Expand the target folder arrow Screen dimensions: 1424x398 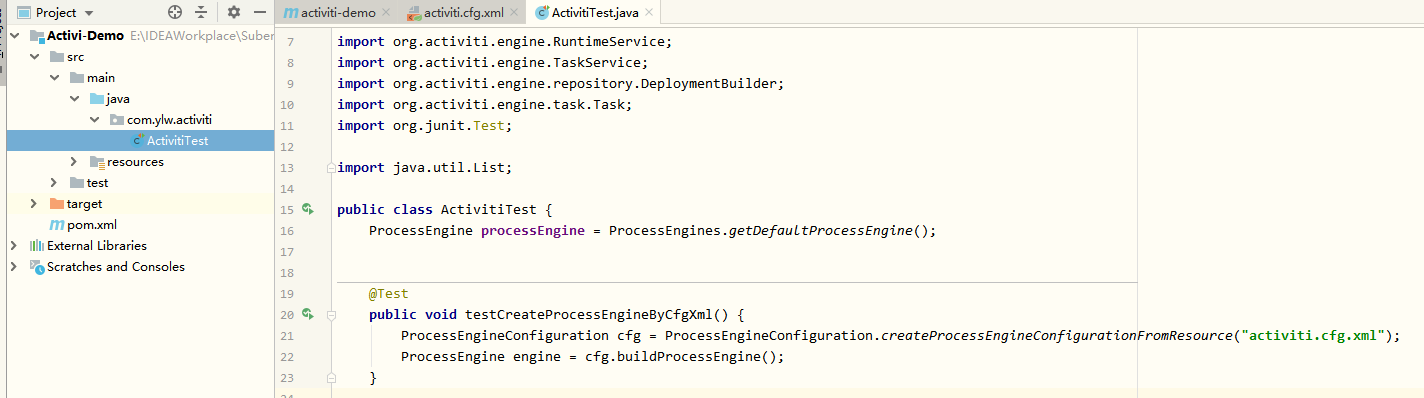pyautogui.click(x=35, y=204)
